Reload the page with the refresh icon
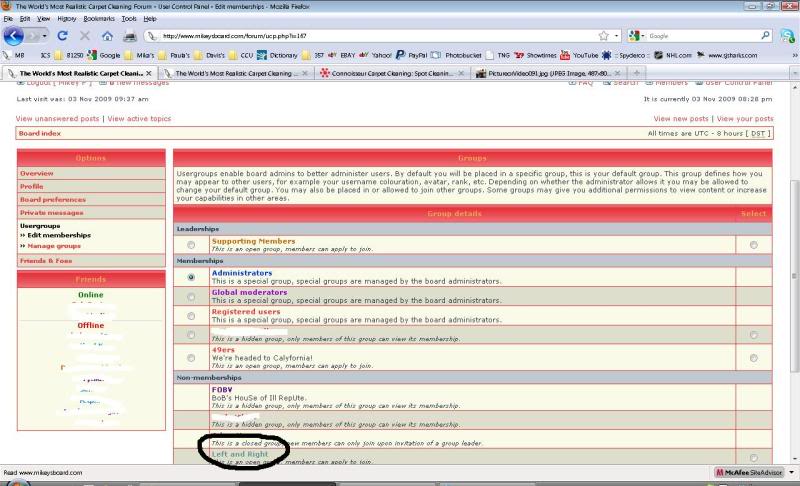800x486 pixels. [x=62, y=36]
